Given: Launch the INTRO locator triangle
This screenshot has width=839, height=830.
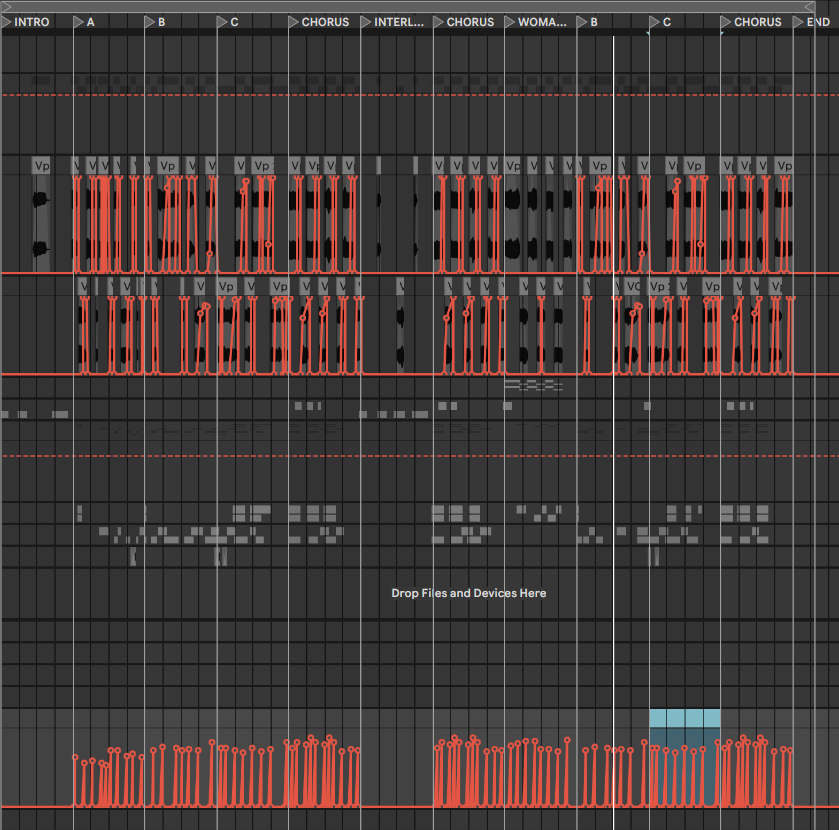Looking at the screenshot, I should pyautogui.click(x=5, y=21).
